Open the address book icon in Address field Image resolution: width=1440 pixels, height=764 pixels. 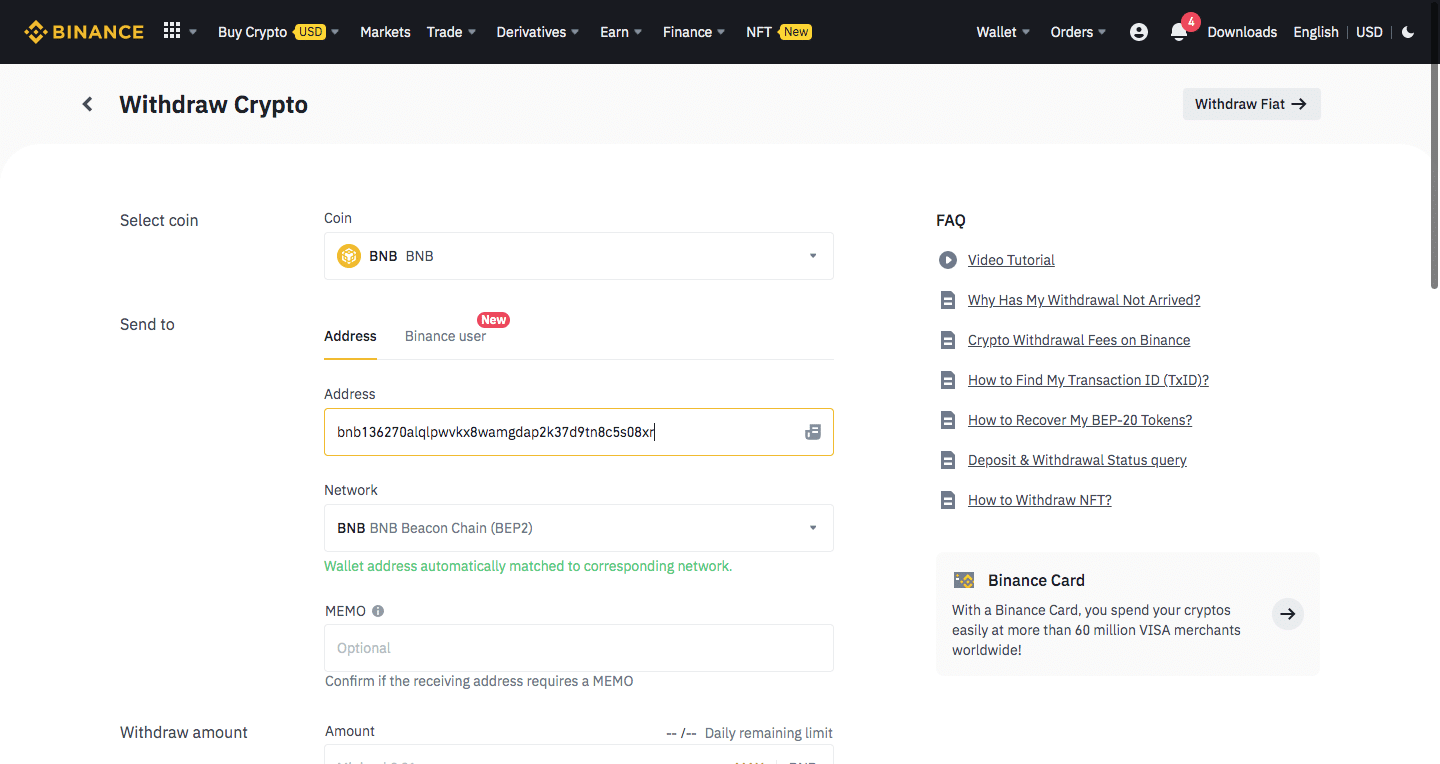tap(813, 432)
